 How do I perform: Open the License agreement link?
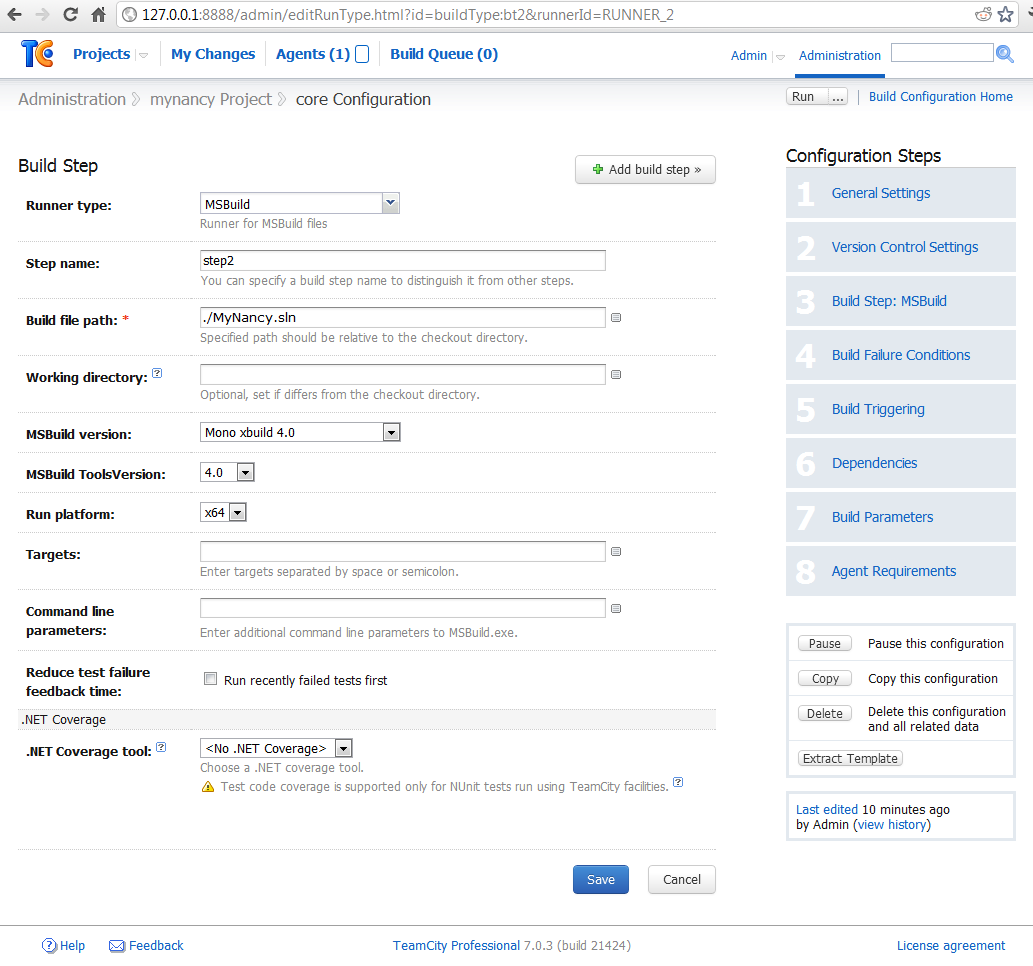951,946
